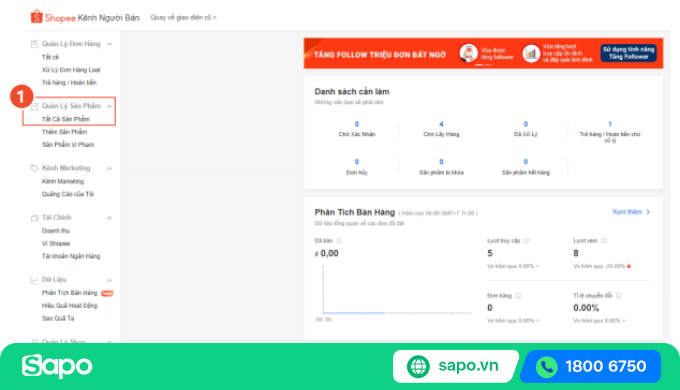Open Tài khoản Ngân Hàng
The height and width of the screenshot is (390, 680).
click(x=71, y=256)
